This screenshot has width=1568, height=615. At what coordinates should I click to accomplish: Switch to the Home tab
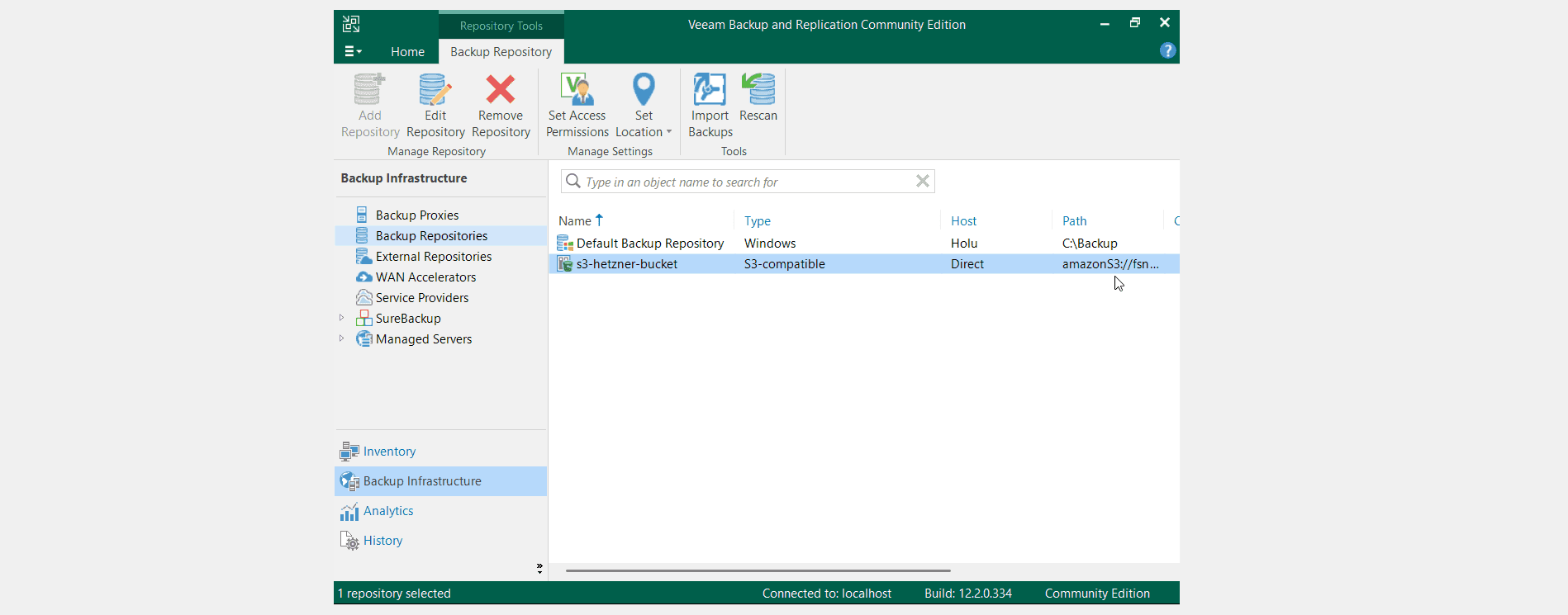tap(407, 51)
